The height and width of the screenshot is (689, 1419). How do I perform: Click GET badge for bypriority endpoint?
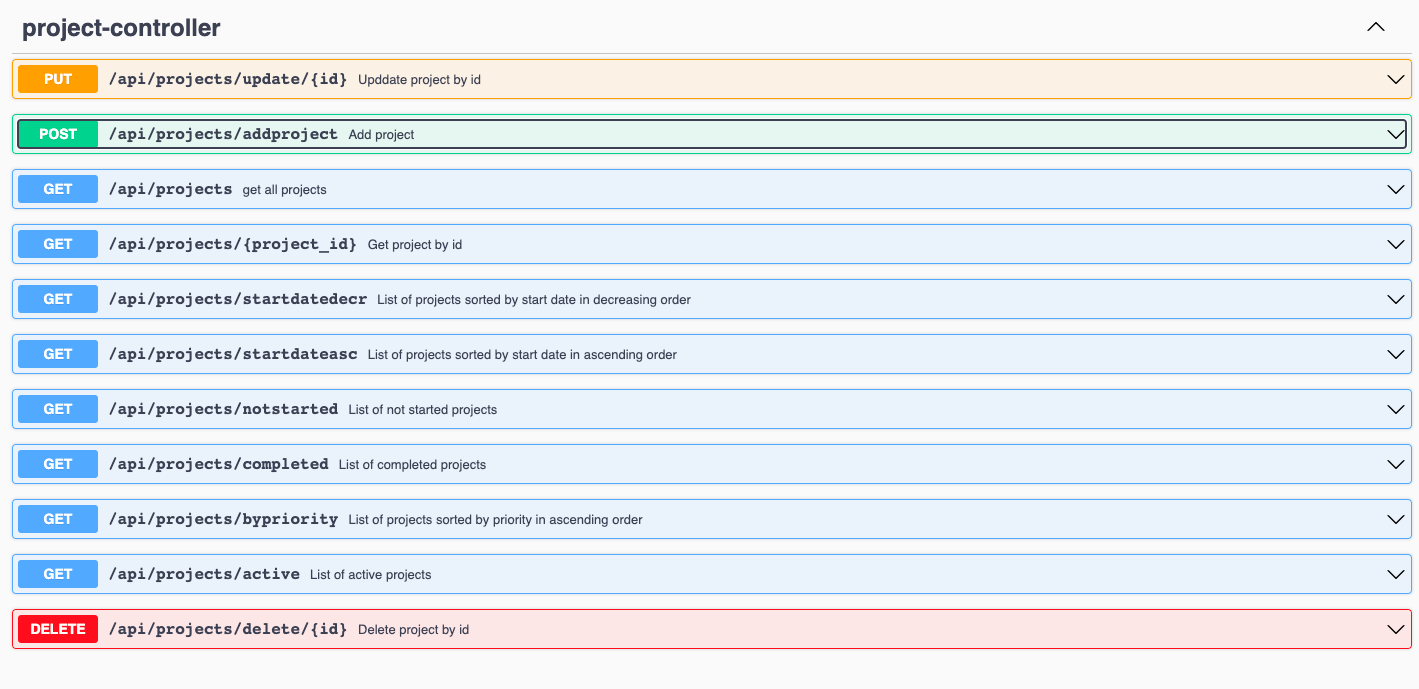point(58,519)
